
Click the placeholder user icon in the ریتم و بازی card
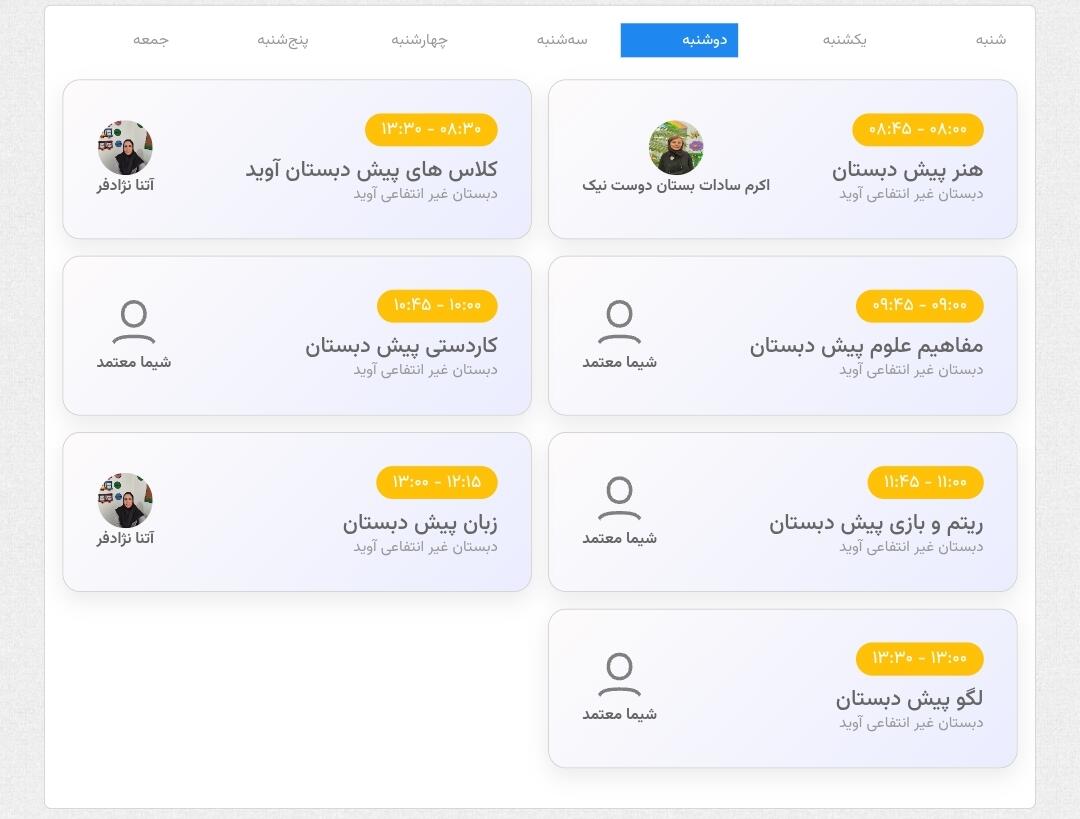tap(619, 498)
